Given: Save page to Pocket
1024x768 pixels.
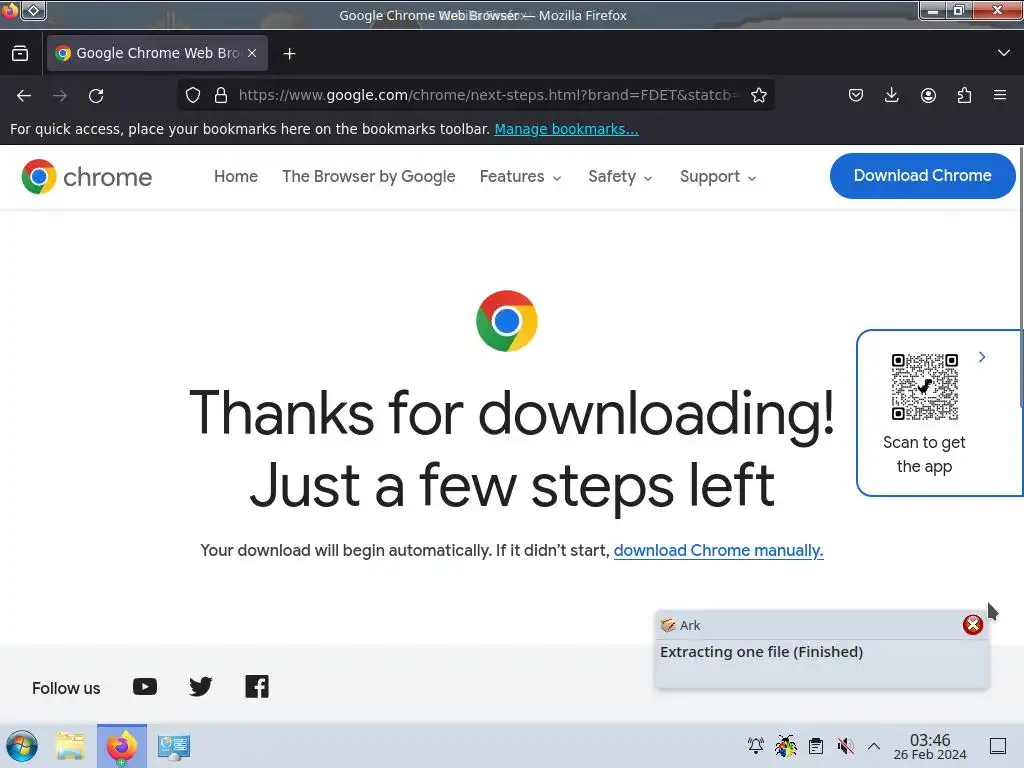Looking at the screenshot, I should point(856,95).
